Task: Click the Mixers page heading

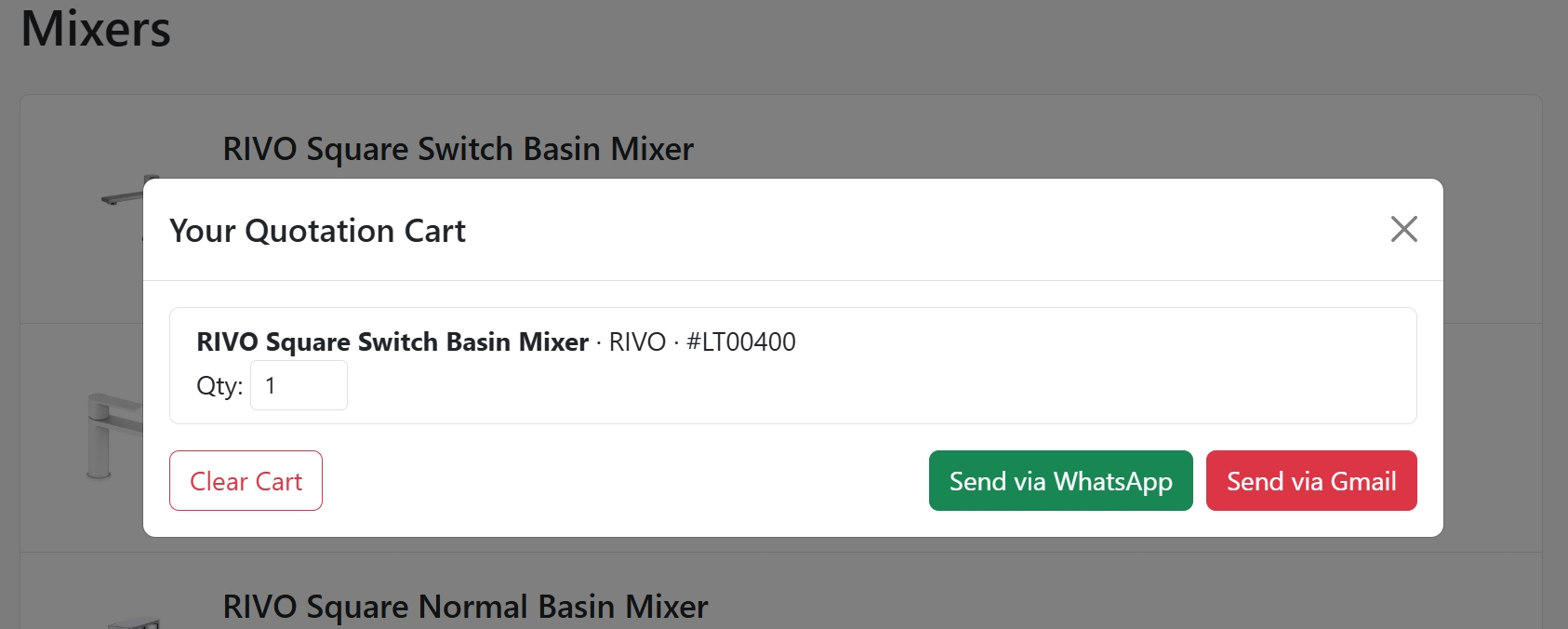Action: (x=96, y=29)
